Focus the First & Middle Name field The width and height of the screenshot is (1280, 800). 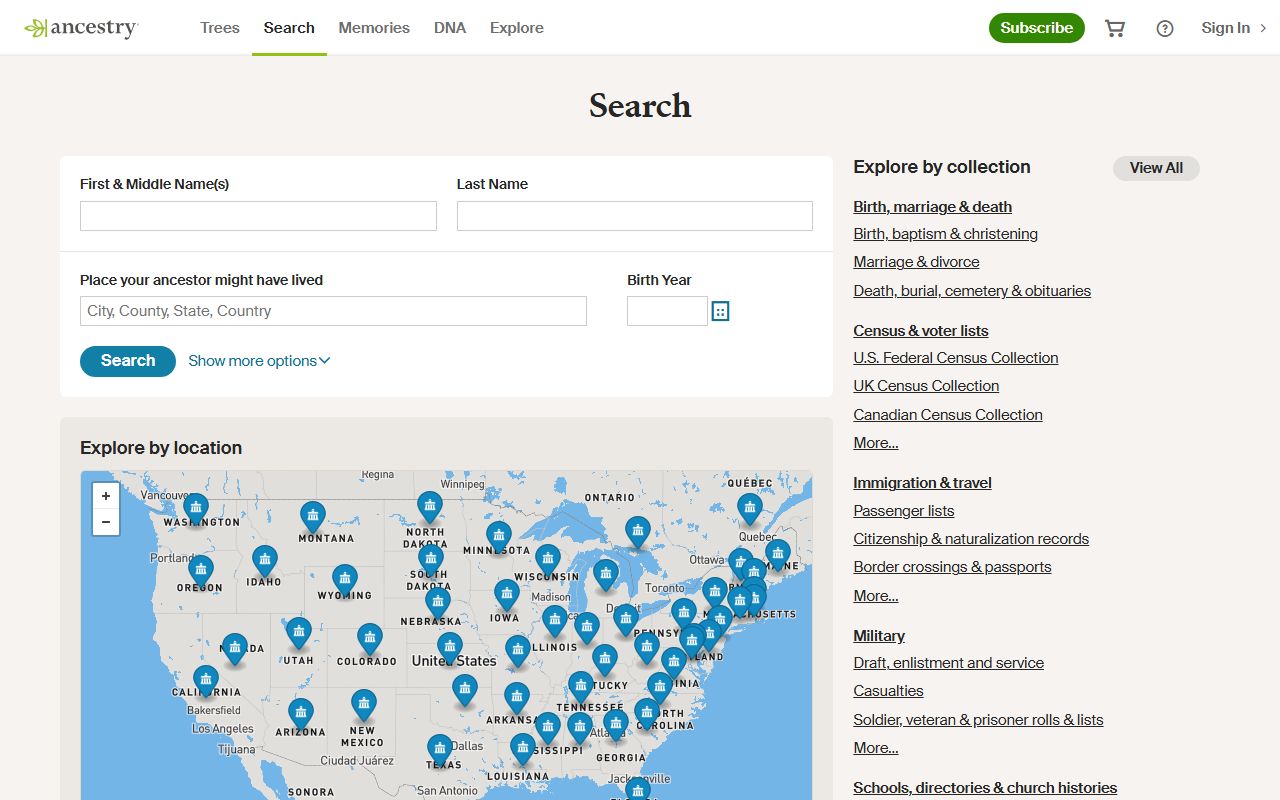point(258,216)
